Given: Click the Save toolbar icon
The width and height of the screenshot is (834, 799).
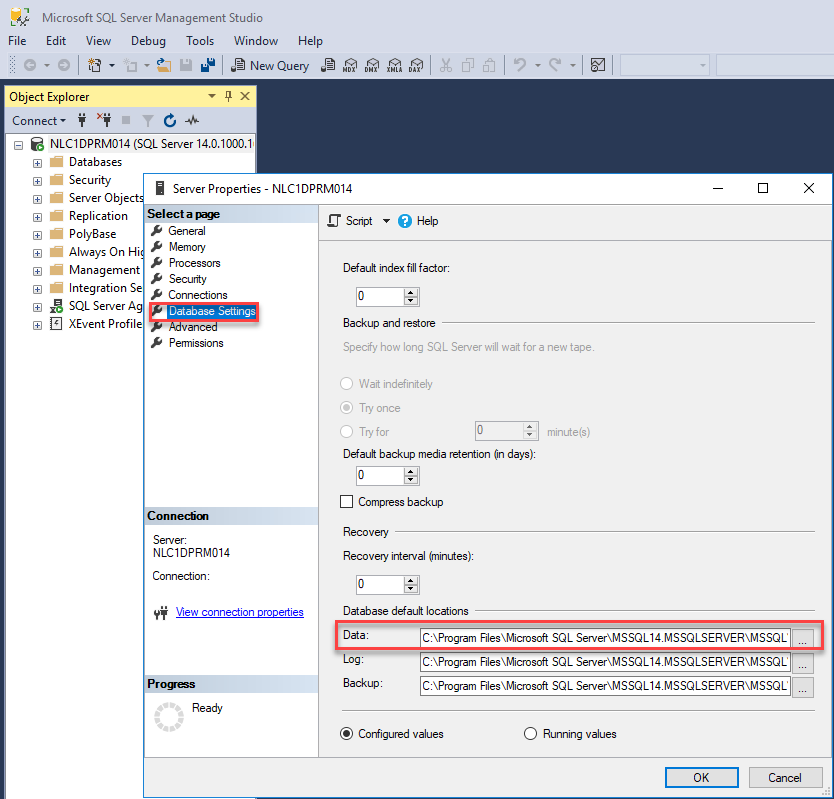Looking at the screenshot, I should pyautogui.click(x=186, y=65).
